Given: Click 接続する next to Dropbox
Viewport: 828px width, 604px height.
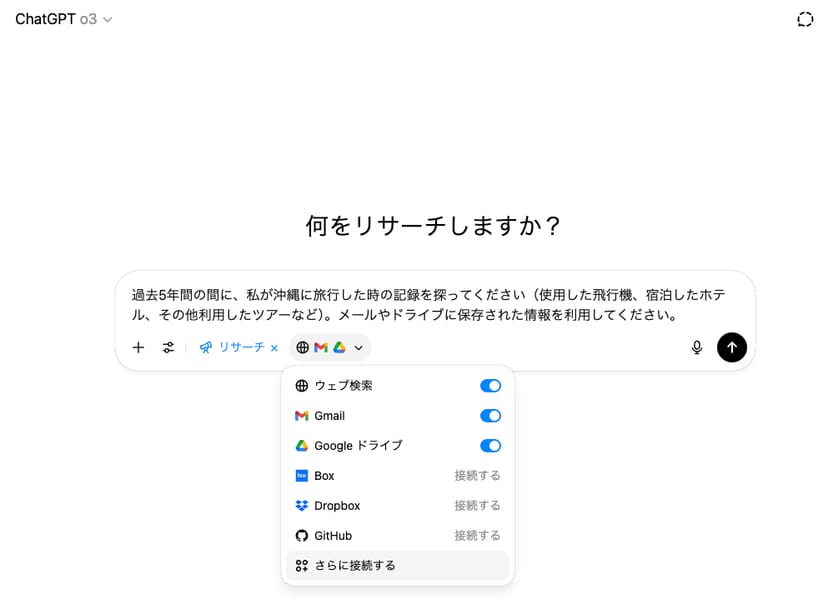Looking at the screenshot, I should (x=477, y=506).
